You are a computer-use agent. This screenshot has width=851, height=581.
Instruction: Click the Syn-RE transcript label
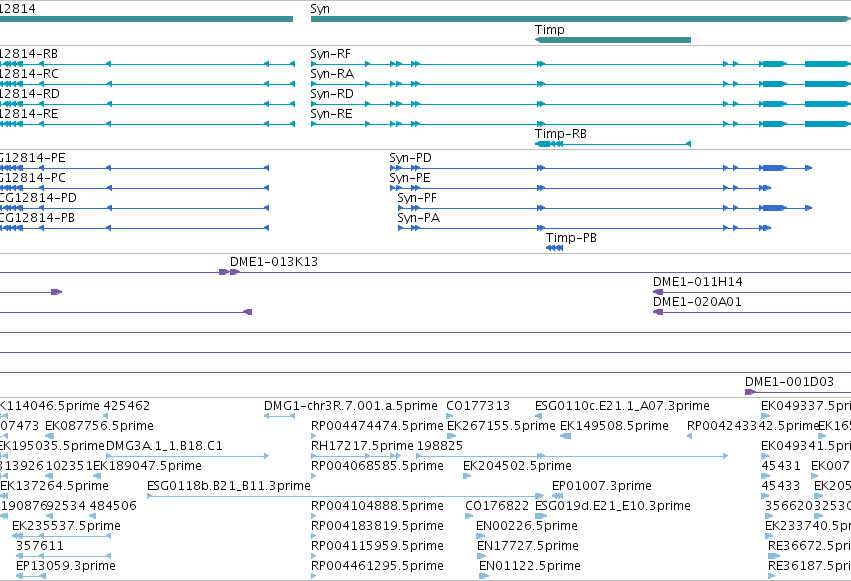click(332, 114)
